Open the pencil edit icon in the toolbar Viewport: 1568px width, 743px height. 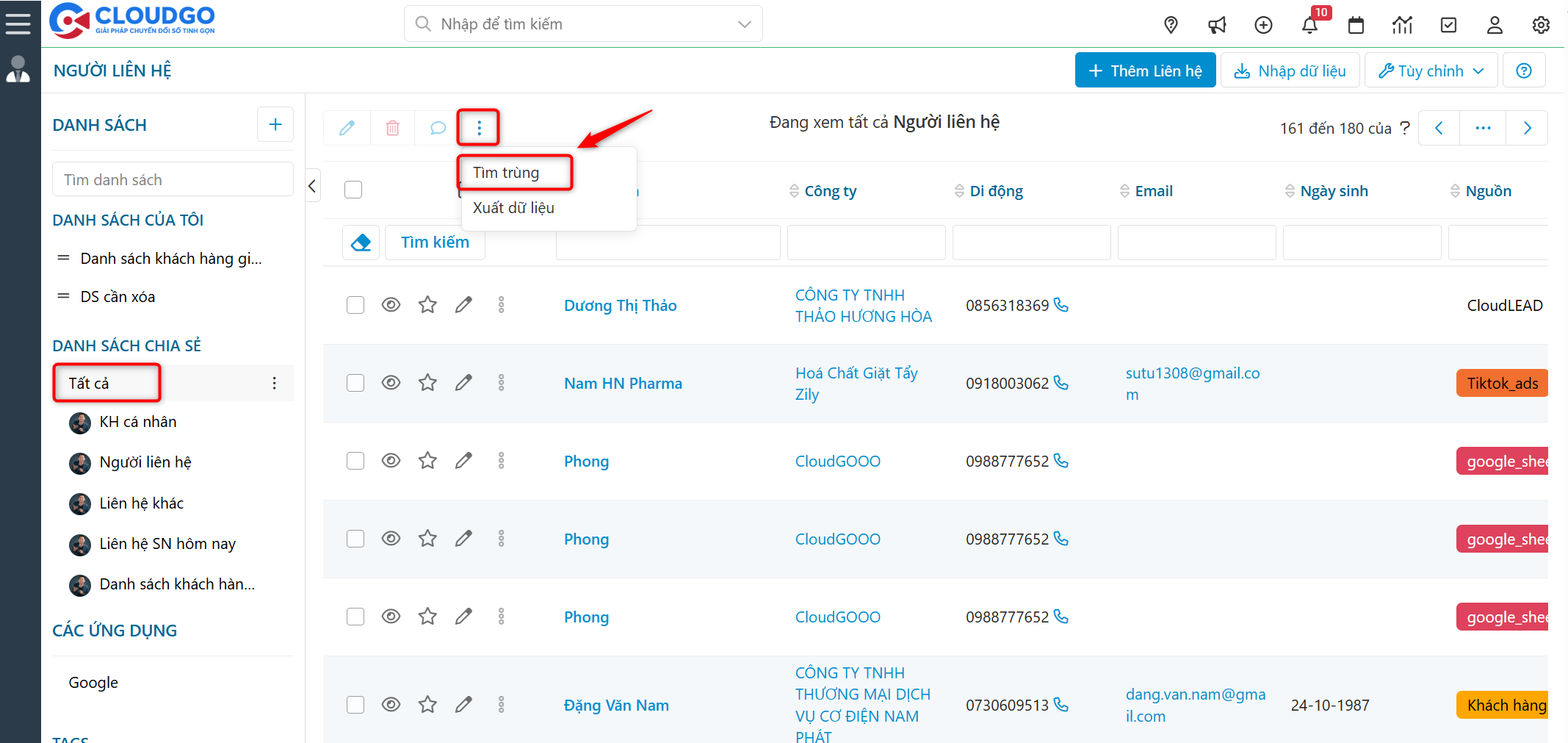click(347, 127)
